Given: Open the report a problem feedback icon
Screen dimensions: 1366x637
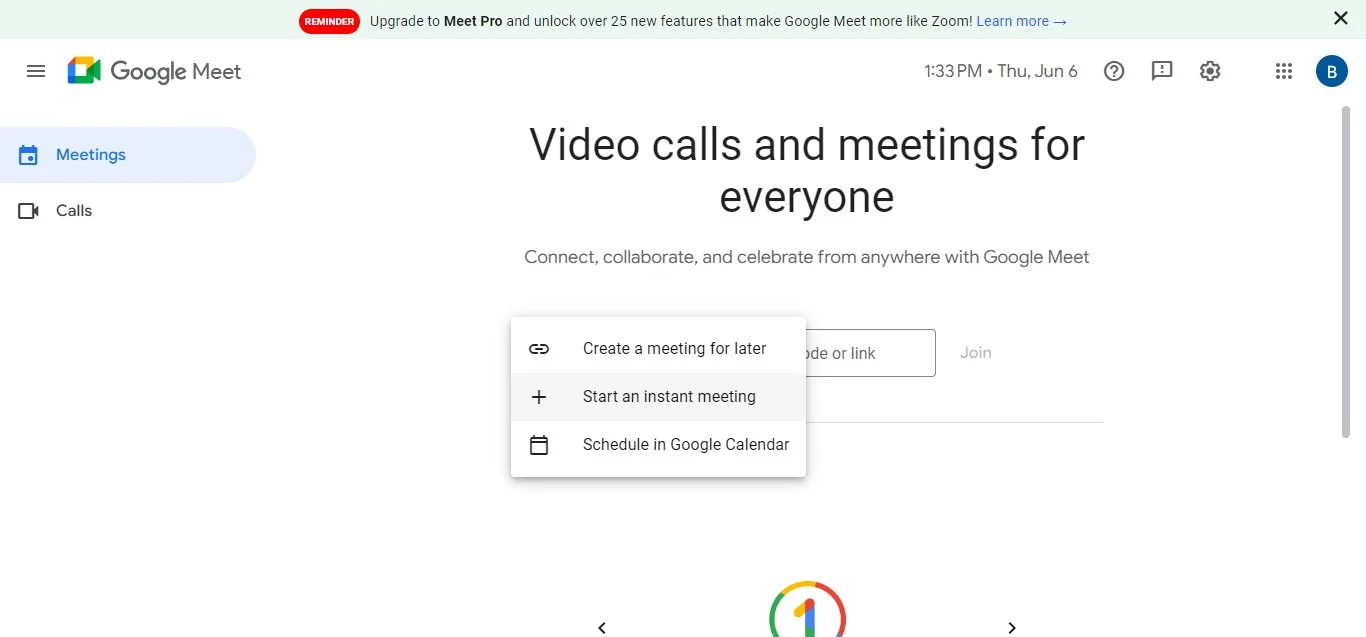Looking at the screenshot, I should pyautogui.click(x=1162, y=71).
